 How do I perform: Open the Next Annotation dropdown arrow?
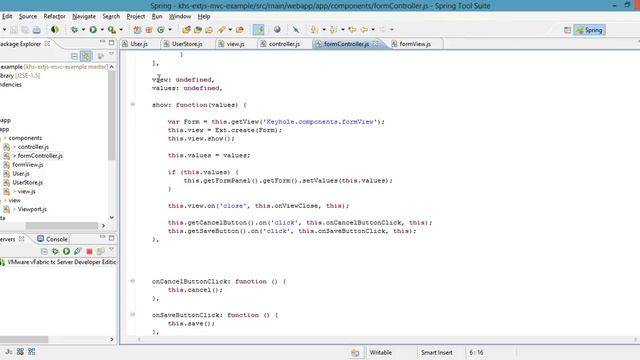click(x=323, y=30)
